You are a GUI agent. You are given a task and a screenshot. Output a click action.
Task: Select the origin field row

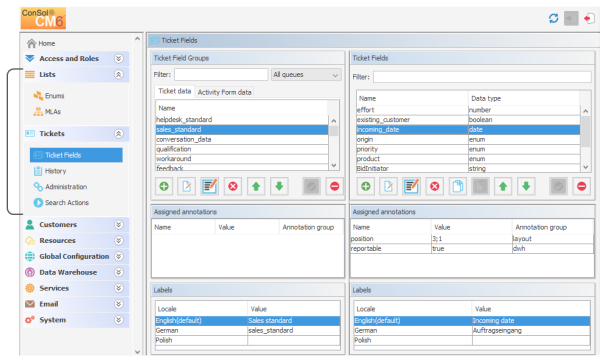coord(468,139)
